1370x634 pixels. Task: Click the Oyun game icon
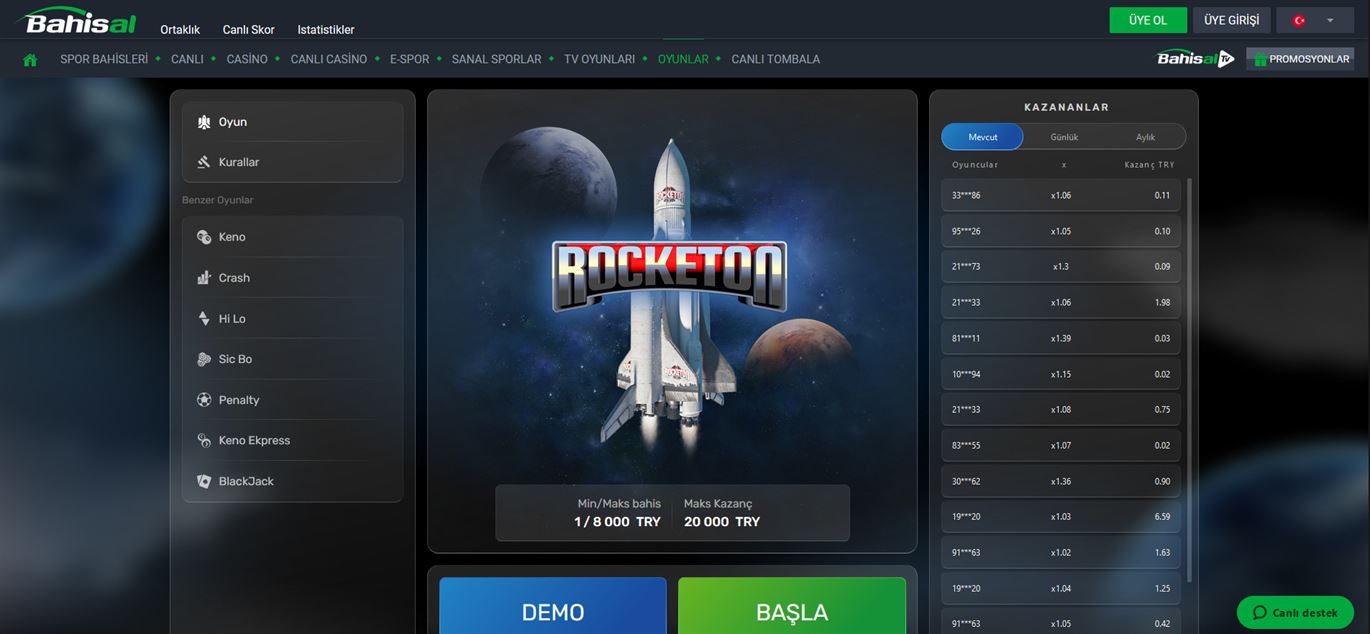pyautogui.click(x=204, y=122)
